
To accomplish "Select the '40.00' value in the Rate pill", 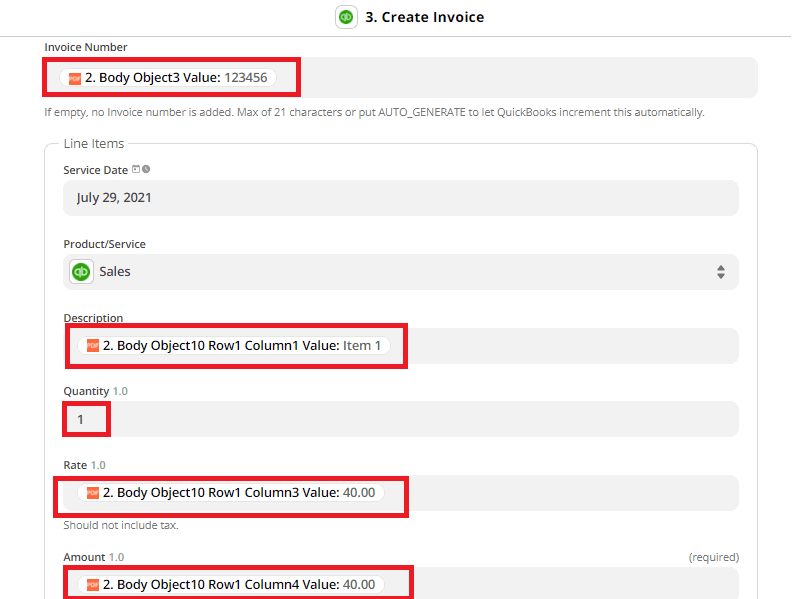I will pyautogui.click(x=359, y=492).
